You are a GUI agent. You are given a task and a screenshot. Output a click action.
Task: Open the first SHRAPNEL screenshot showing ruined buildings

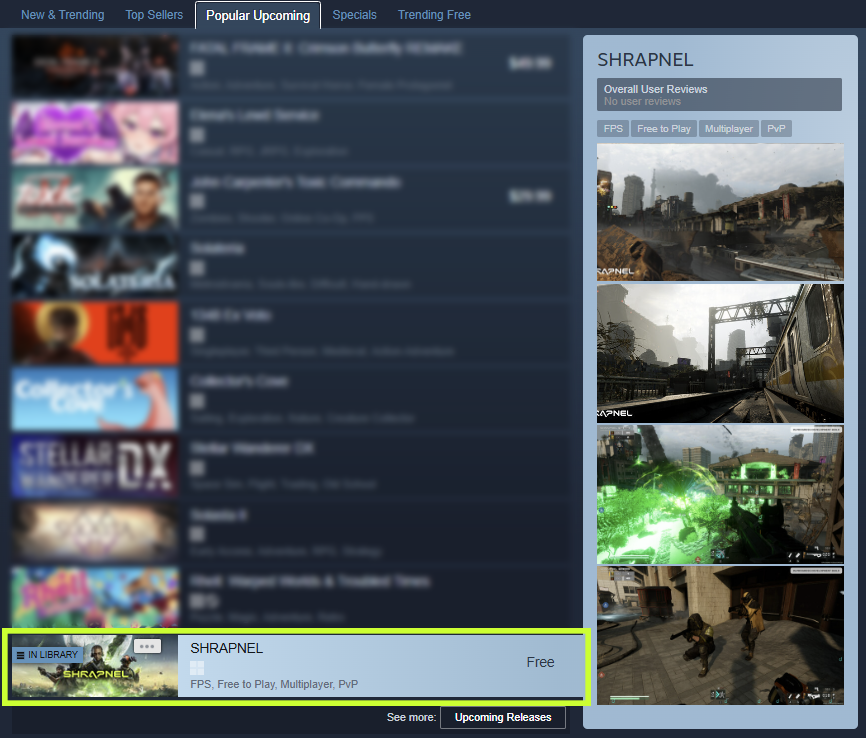pos(720,212)
